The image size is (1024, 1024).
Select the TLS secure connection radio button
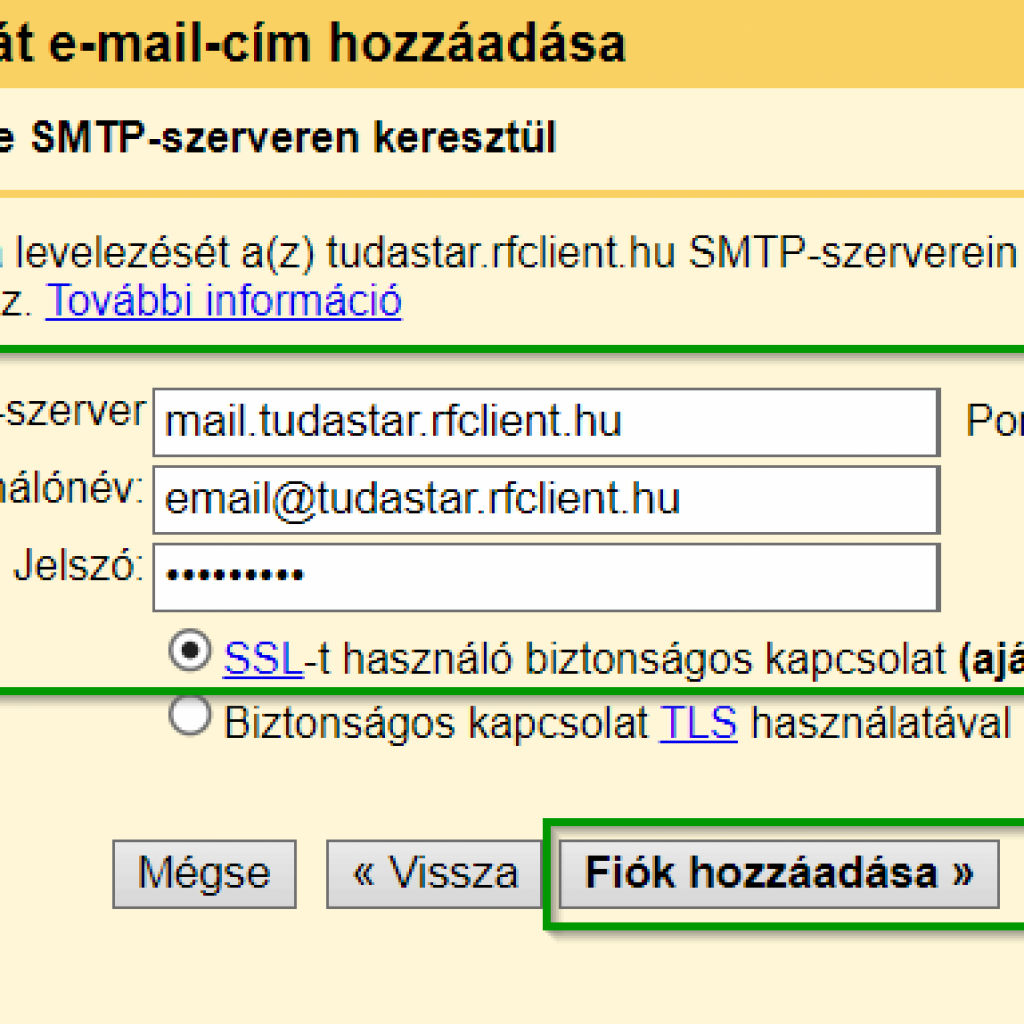tap(189, 715)
